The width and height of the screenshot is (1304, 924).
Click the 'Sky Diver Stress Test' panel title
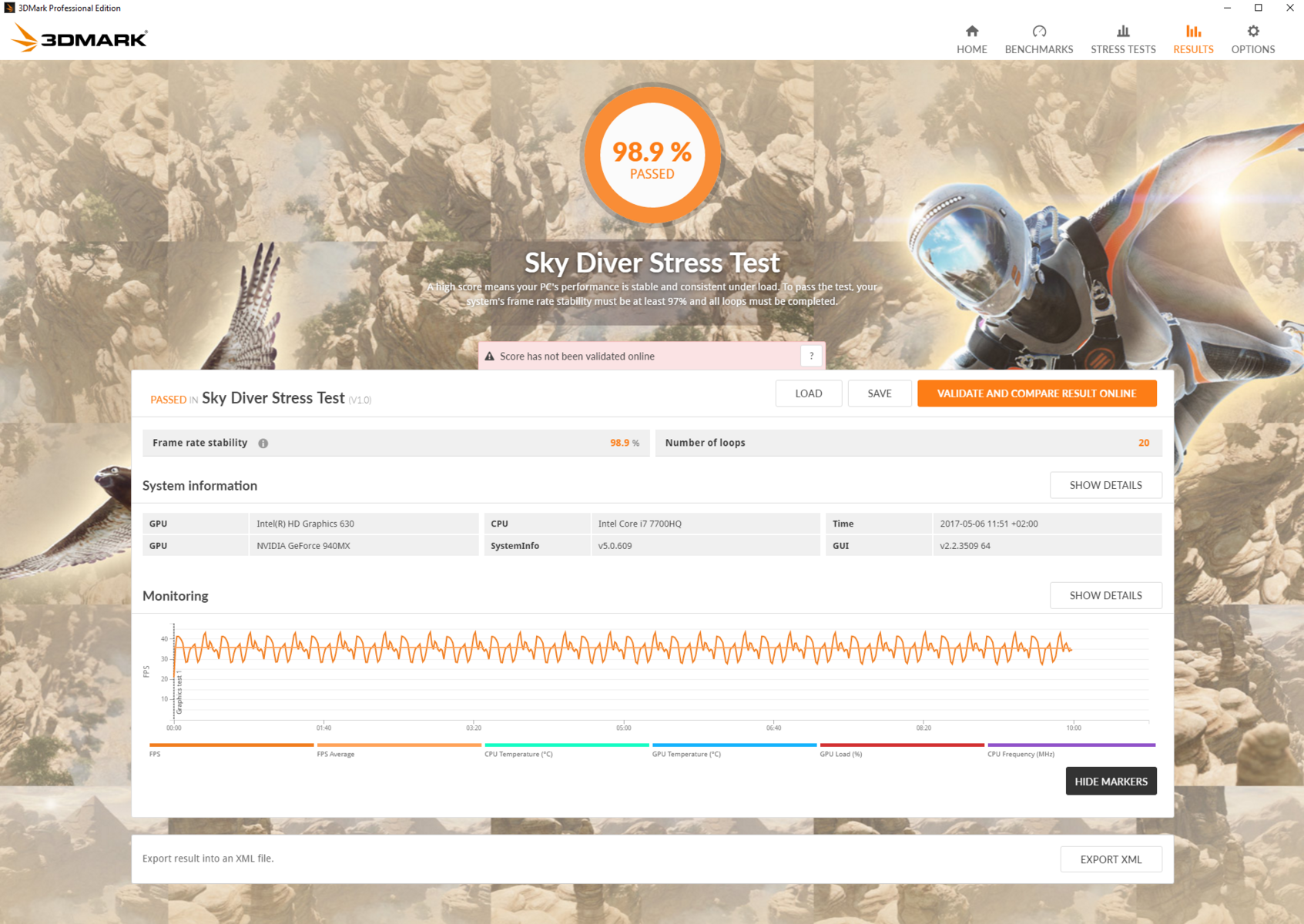coord(273,398)
